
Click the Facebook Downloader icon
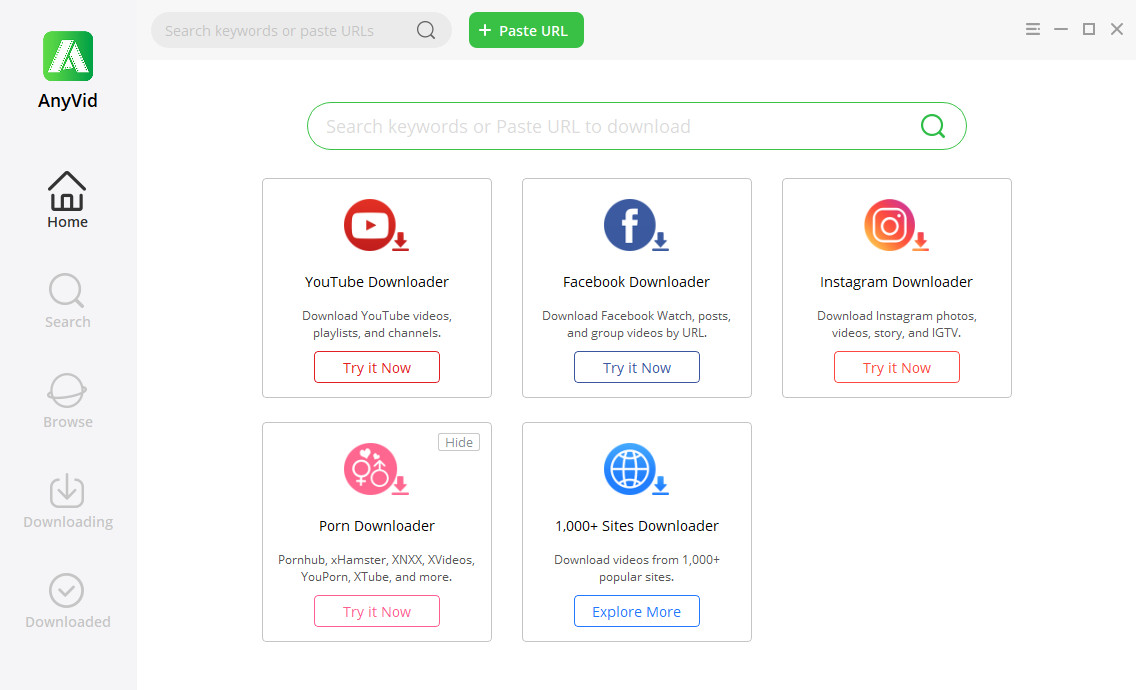[636, 225]
